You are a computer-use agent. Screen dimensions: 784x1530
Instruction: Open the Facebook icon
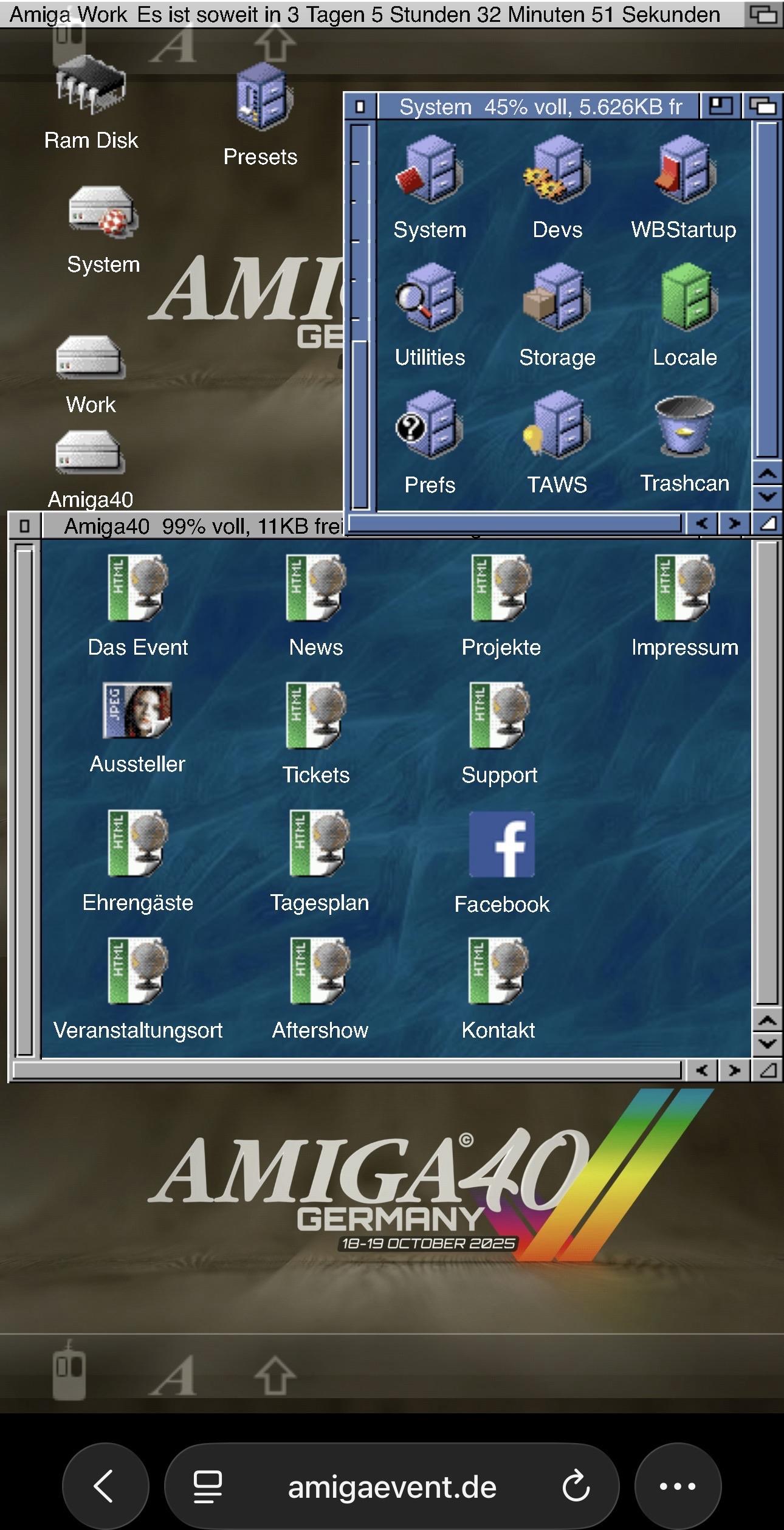coord(502,844)
